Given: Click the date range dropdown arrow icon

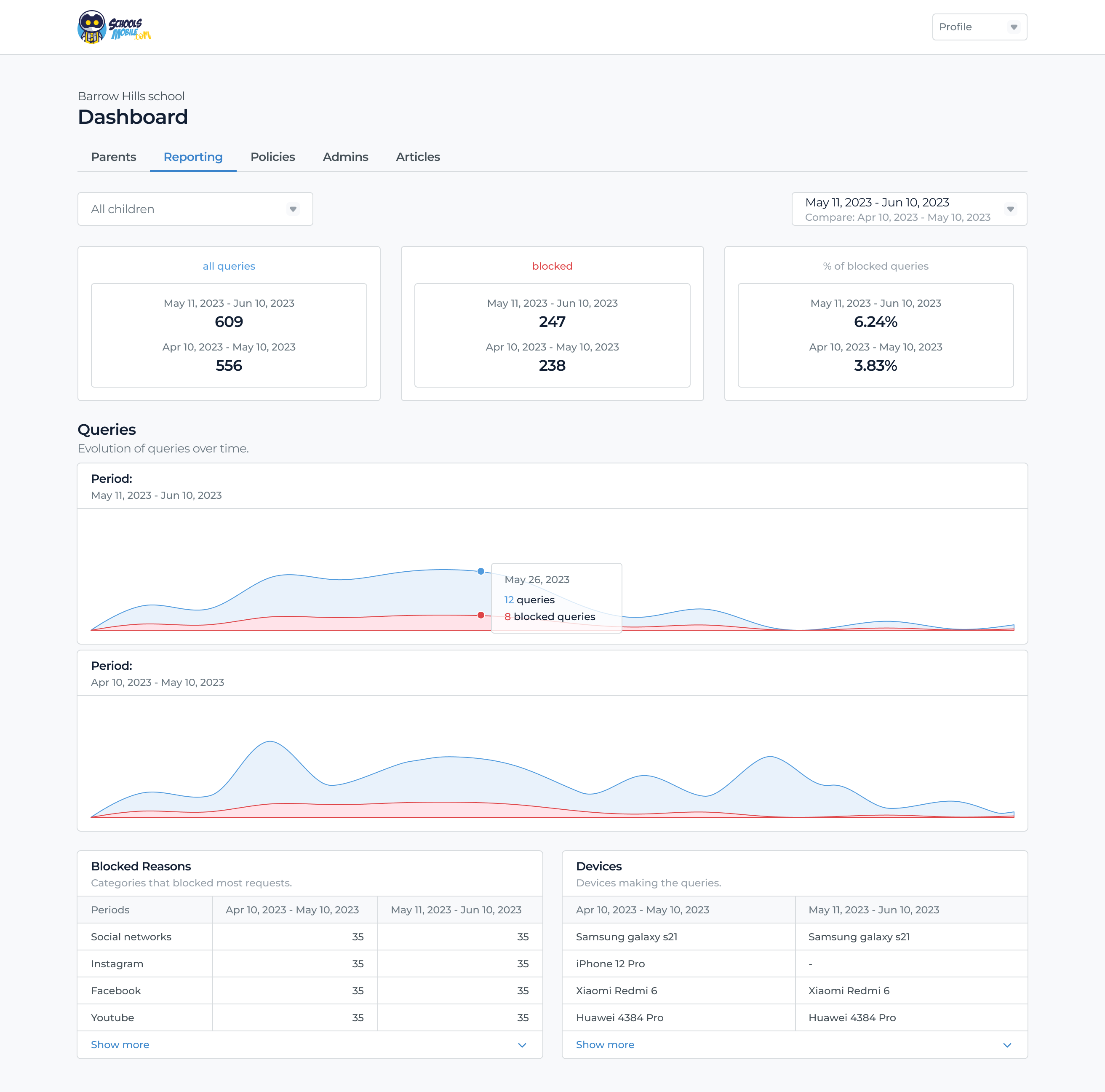Looking at the screenshot, I should 1011,209.
